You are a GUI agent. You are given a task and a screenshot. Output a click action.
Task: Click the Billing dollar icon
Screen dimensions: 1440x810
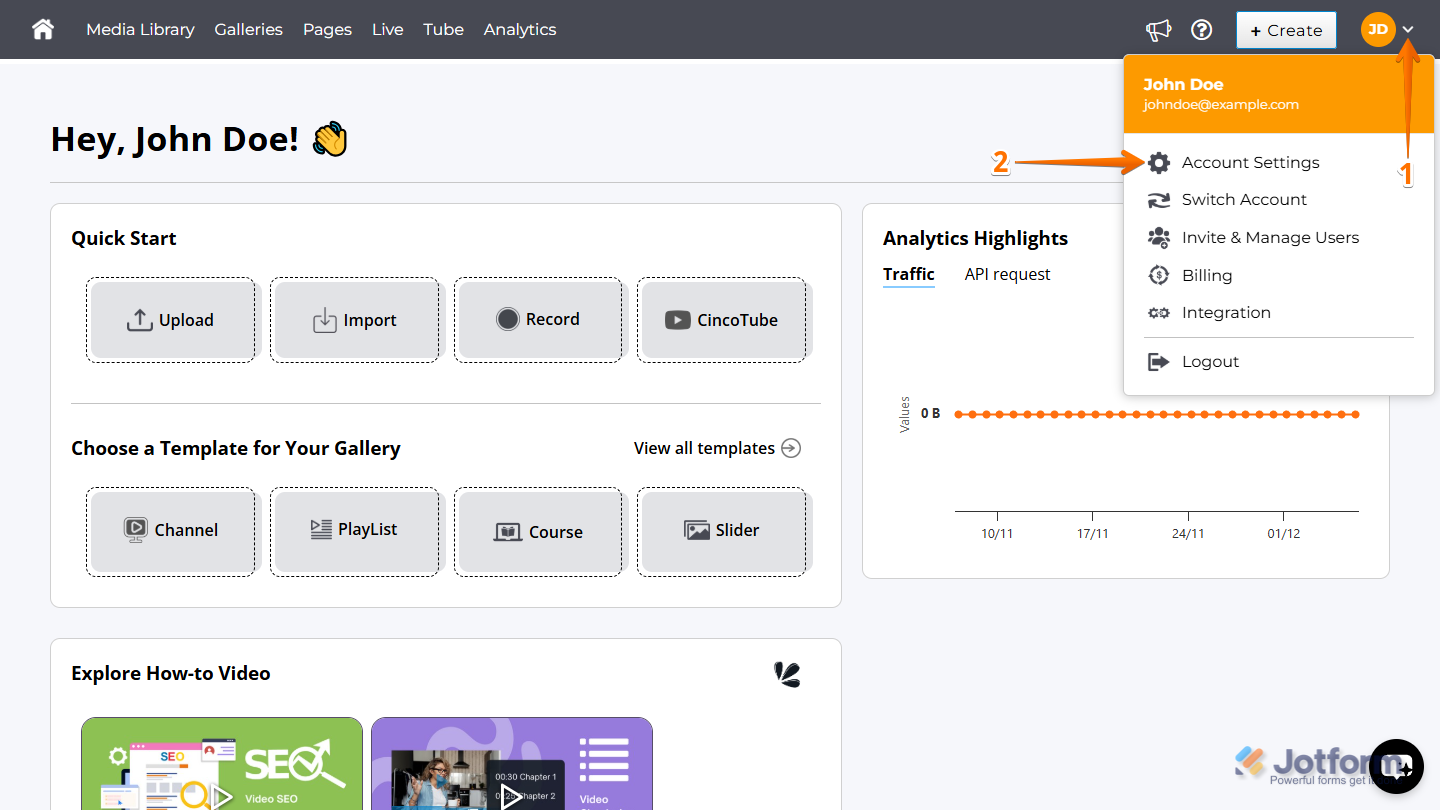(1158, 274)
